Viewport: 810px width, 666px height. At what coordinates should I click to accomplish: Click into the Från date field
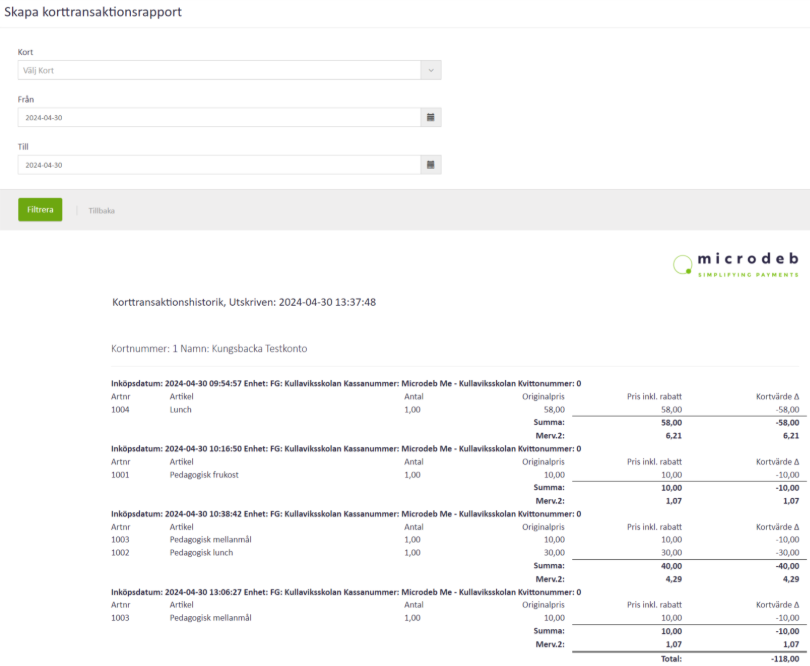pos(220,118)
